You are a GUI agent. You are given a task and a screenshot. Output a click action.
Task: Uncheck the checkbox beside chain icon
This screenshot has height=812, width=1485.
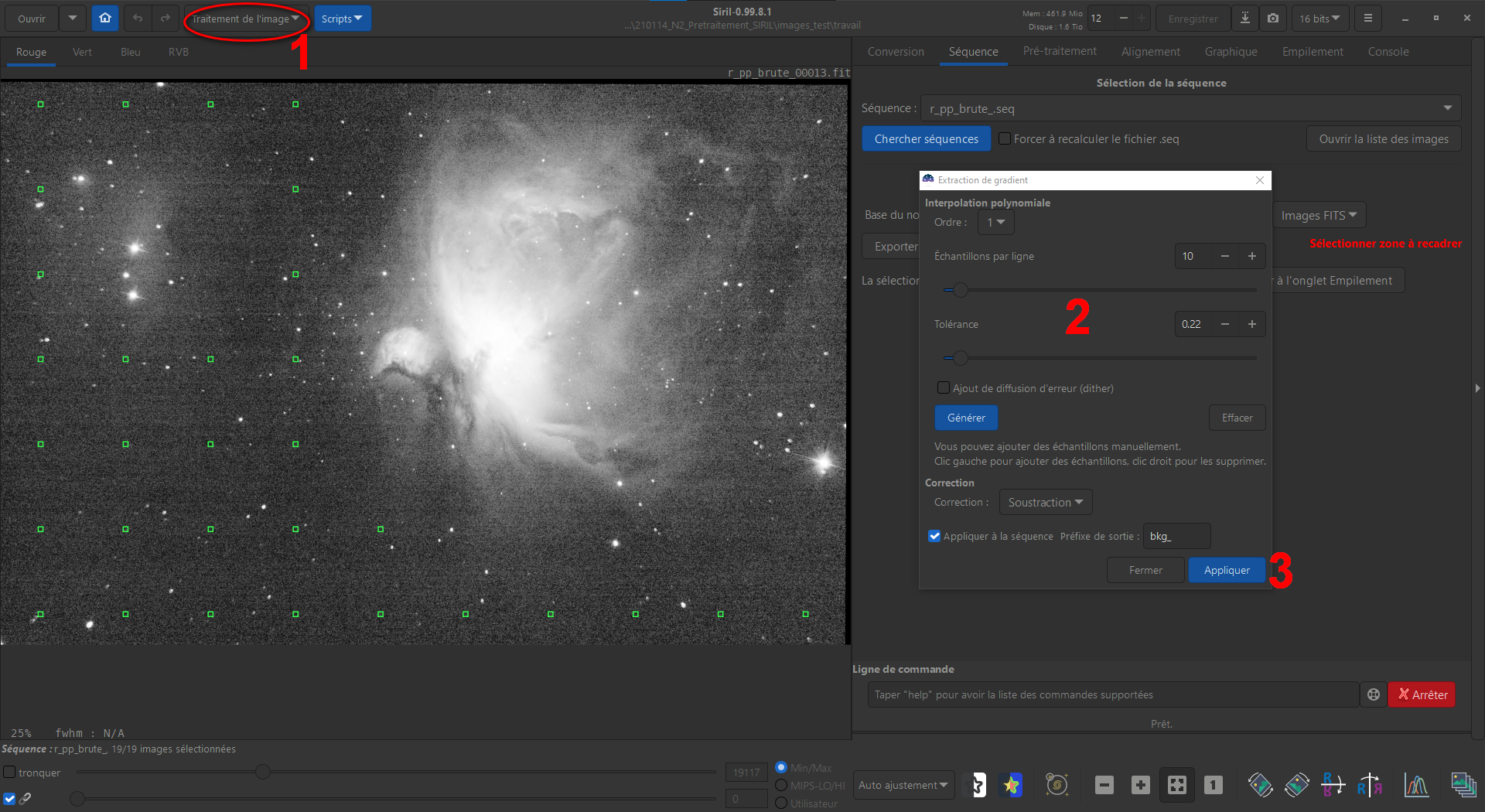tap(9, 799)
